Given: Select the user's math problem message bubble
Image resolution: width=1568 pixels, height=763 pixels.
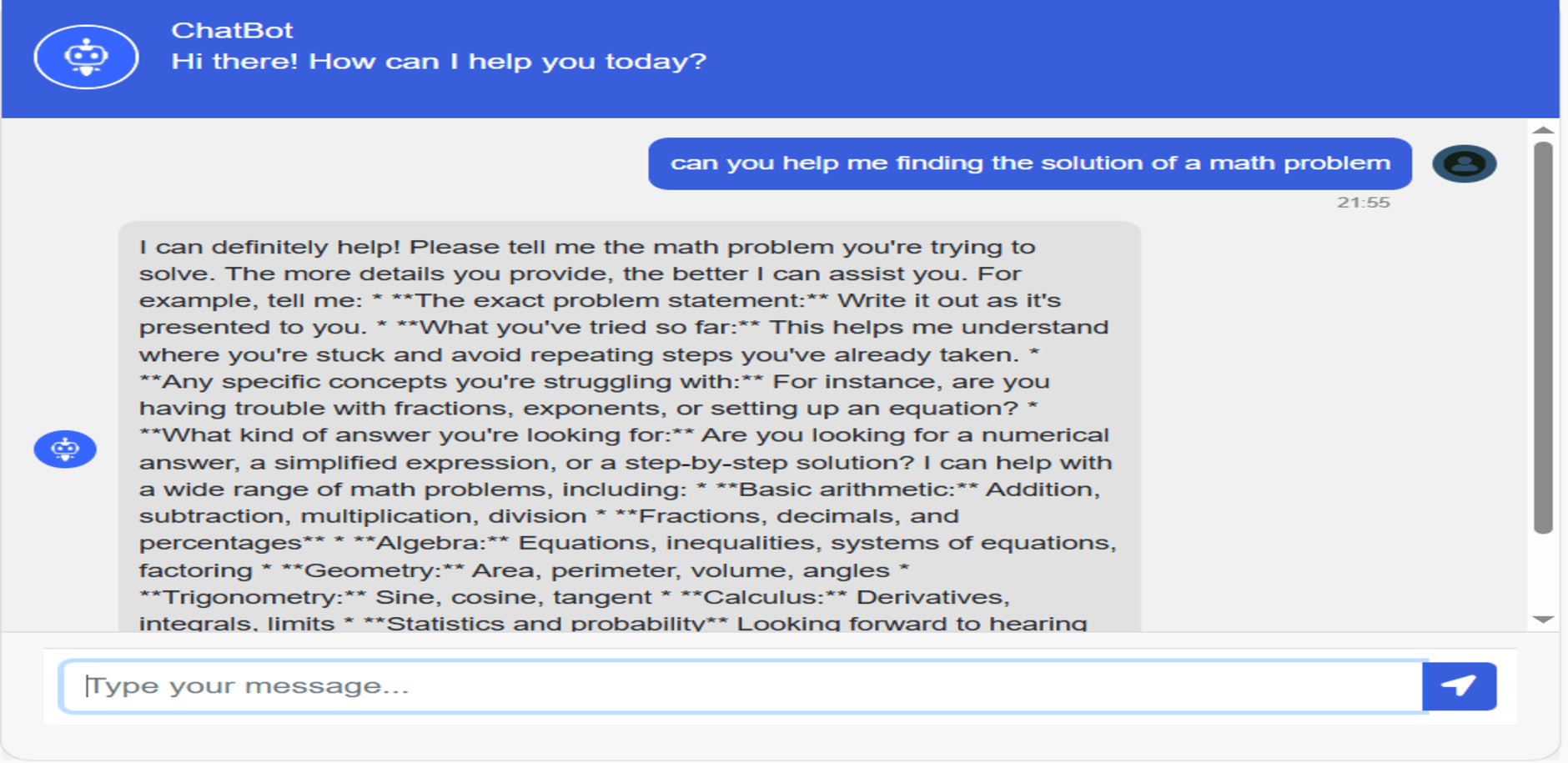Looking at the screenshot, I should click(x=1030, y=163).
